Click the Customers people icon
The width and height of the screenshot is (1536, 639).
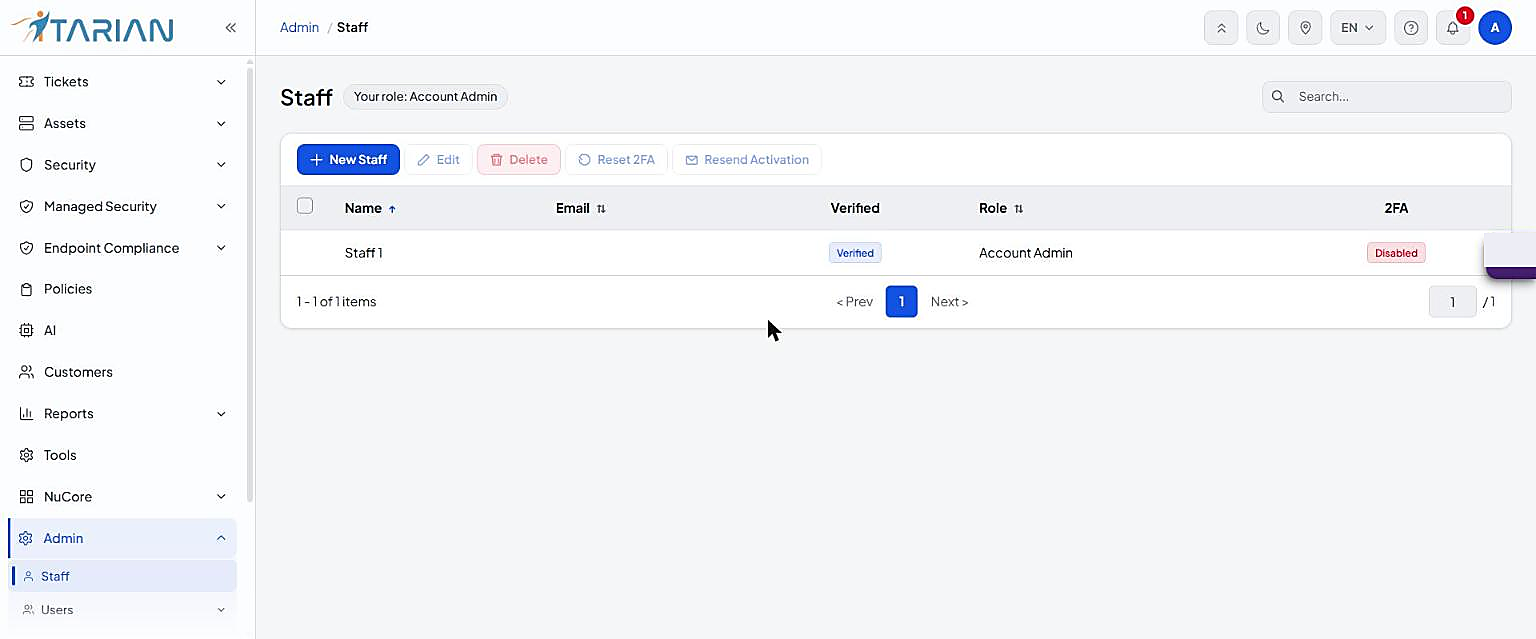click(27, 372)
